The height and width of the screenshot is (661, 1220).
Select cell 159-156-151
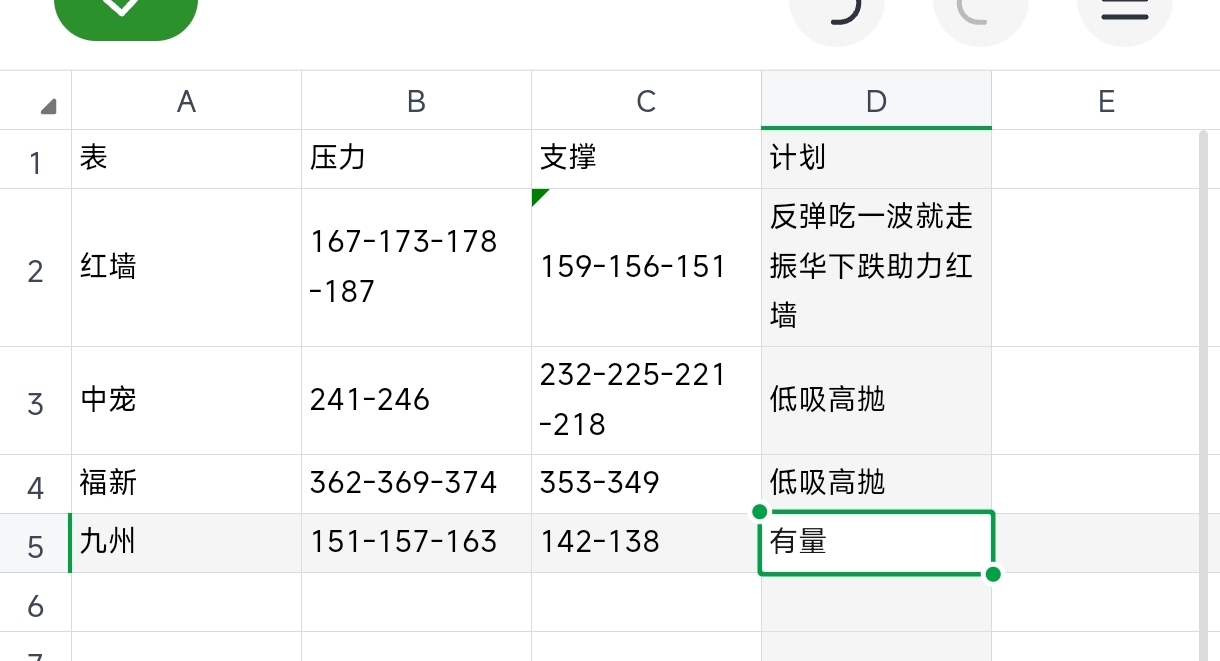point(646,268)
